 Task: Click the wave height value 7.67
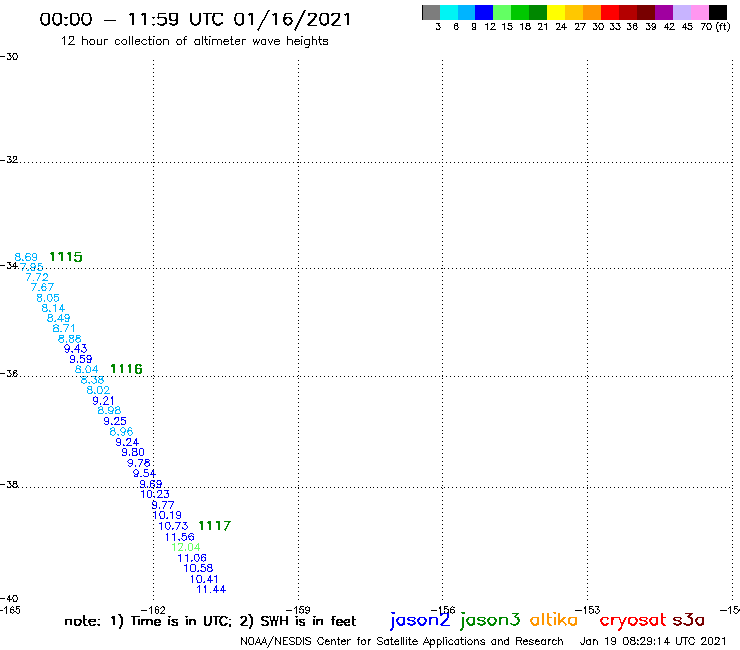pos(42,287)
